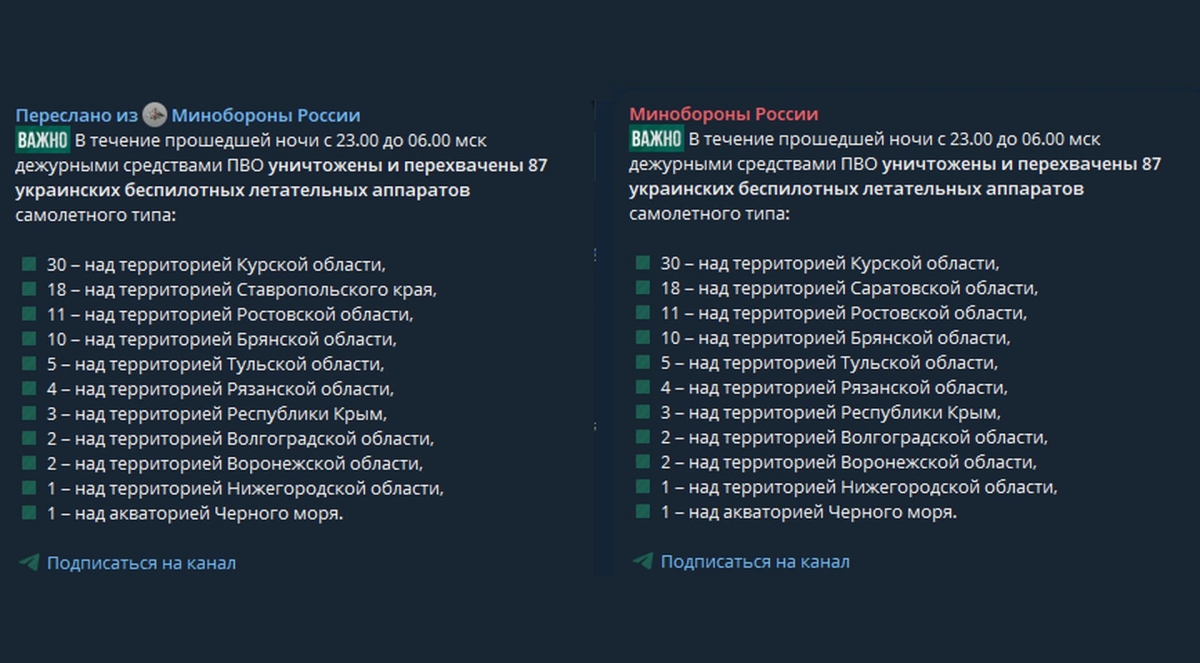This screenshot has height=663, width=1200.
Task: Click the Республики Крым green bullet in forwarded post
Action: 29,414
